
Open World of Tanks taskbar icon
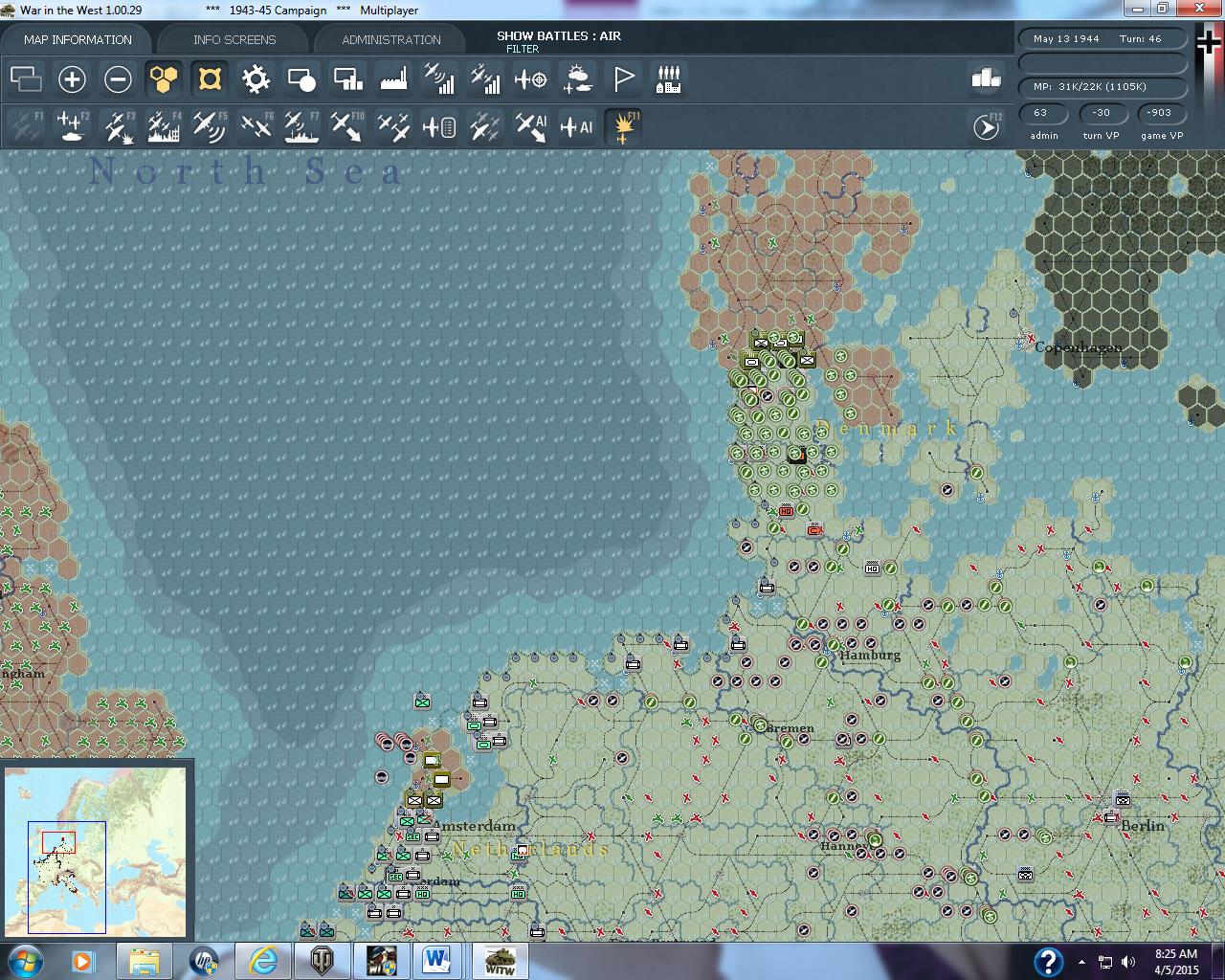[x=321, y=961]
